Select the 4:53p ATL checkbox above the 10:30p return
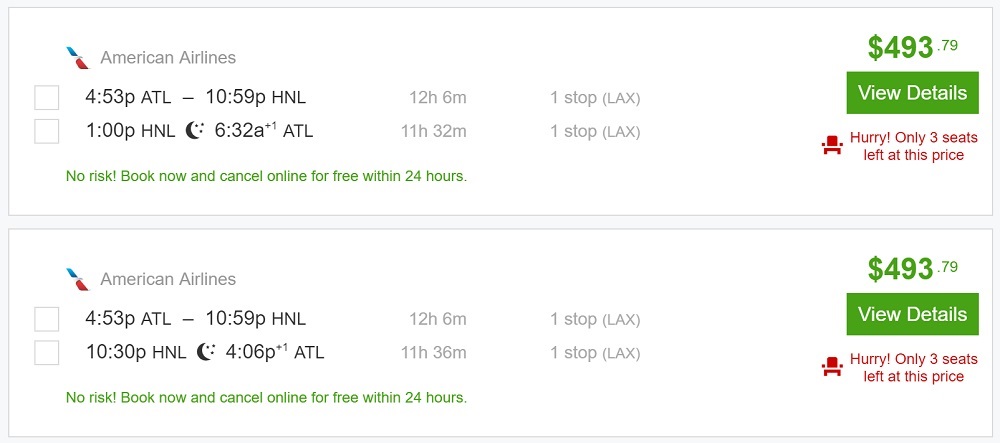This screenshot has height=443, width=1000. pyautogui.click(x=47, y=319)
